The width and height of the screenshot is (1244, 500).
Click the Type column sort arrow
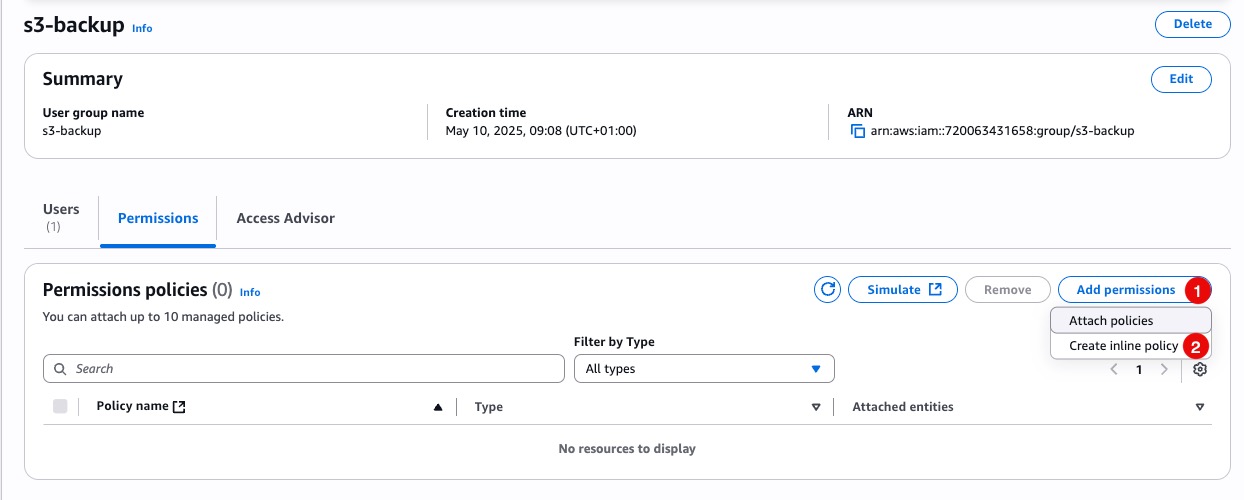pyautogui.click(x=816, y=407)
